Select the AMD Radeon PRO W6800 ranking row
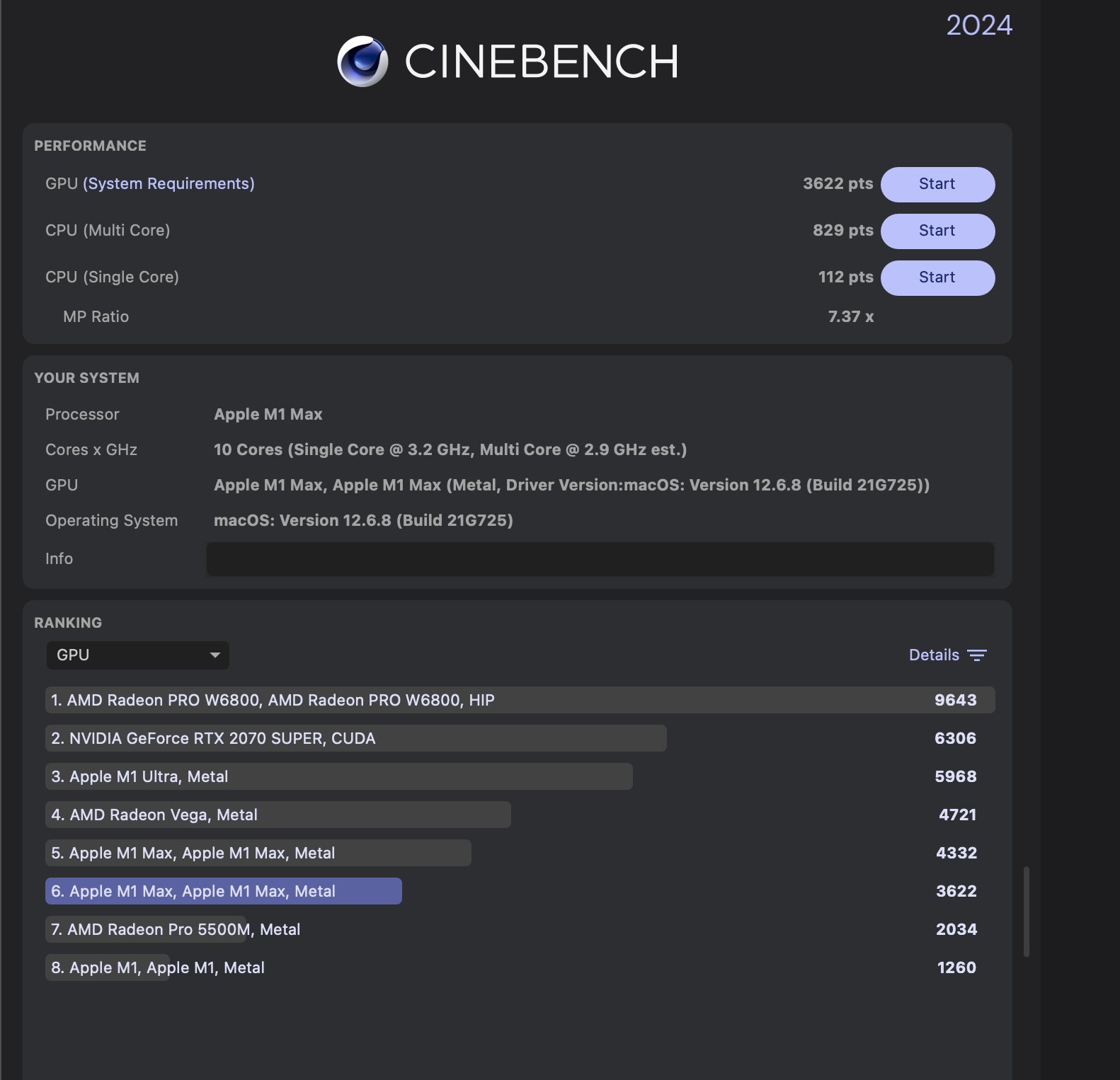This screenshot has height=1080, width=1120. pyautogui.click(x=520, y=700)
